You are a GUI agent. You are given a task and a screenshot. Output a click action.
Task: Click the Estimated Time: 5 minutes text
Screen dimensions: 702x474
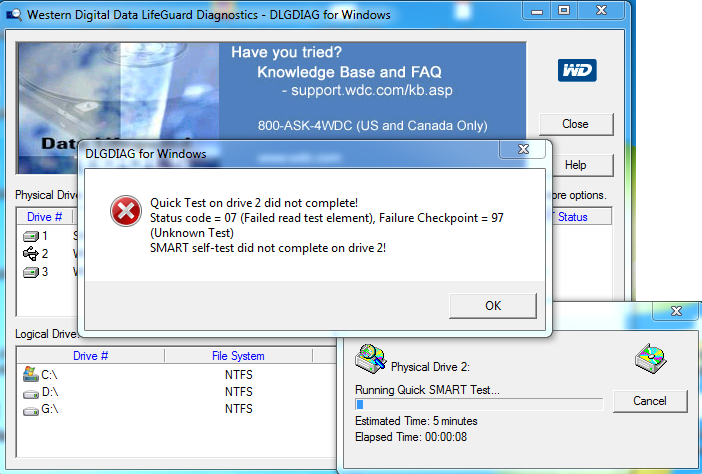tap(416, 421)
